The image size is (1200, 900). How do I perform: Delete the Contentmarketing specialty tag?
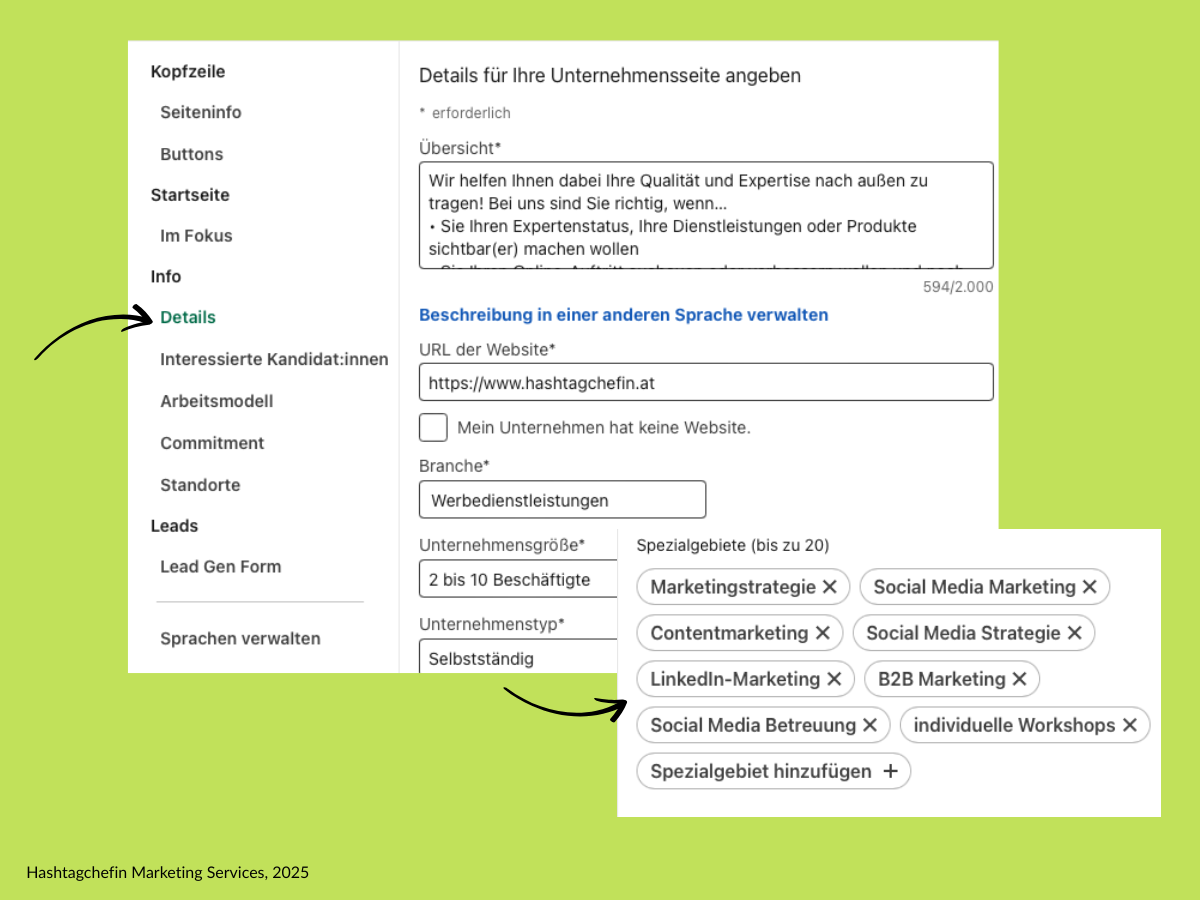point(822,633)
